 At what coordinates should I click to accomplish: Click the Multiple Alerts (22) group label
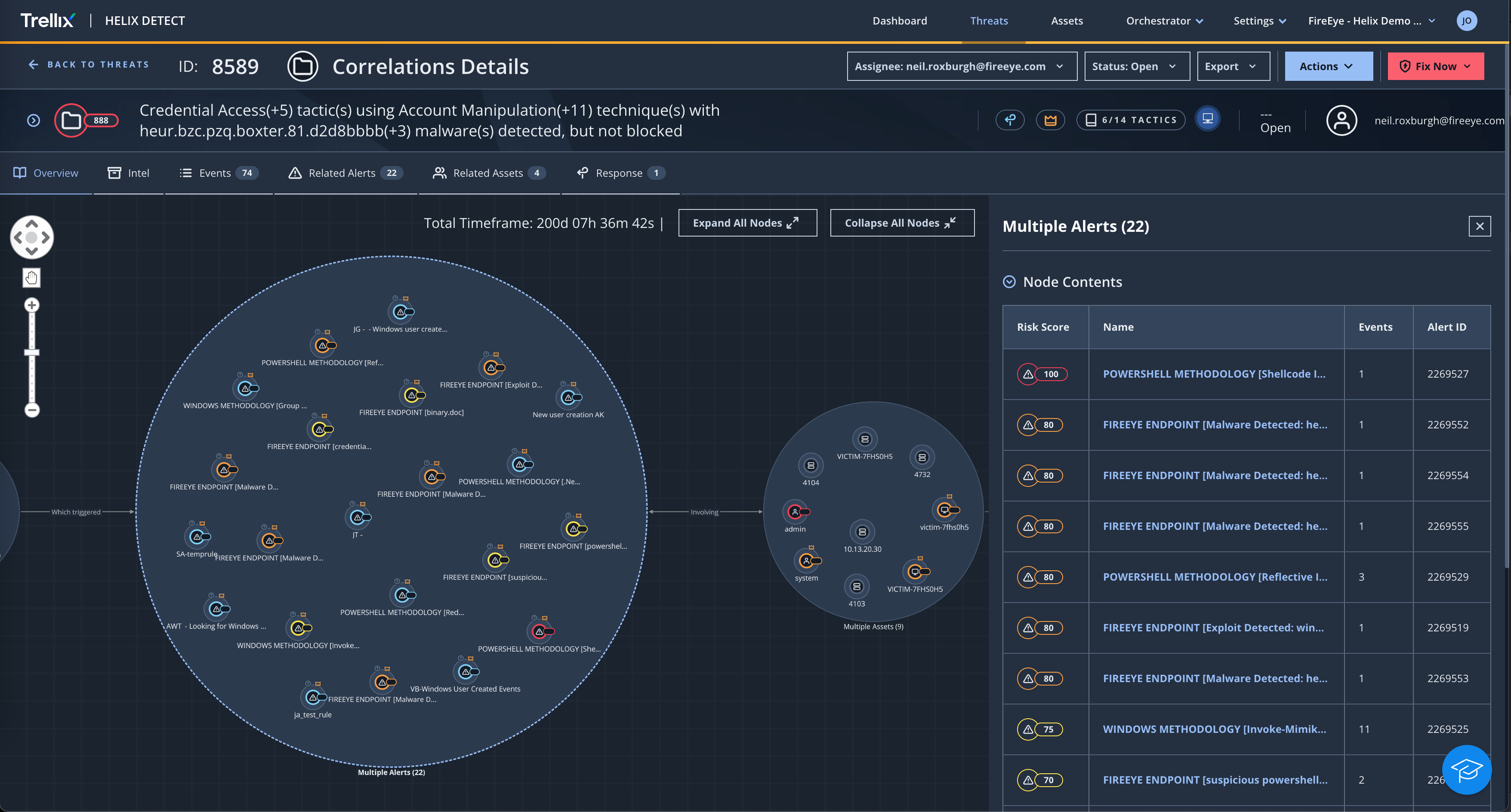(391, 773)
